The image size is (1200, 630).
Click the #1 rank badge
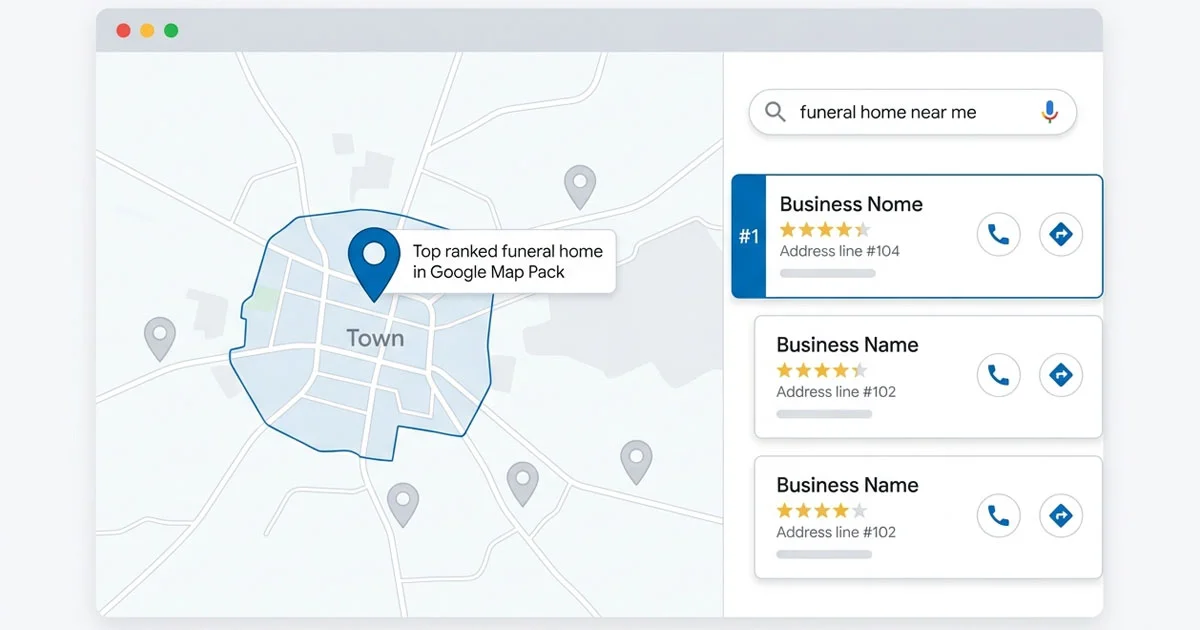750,234
